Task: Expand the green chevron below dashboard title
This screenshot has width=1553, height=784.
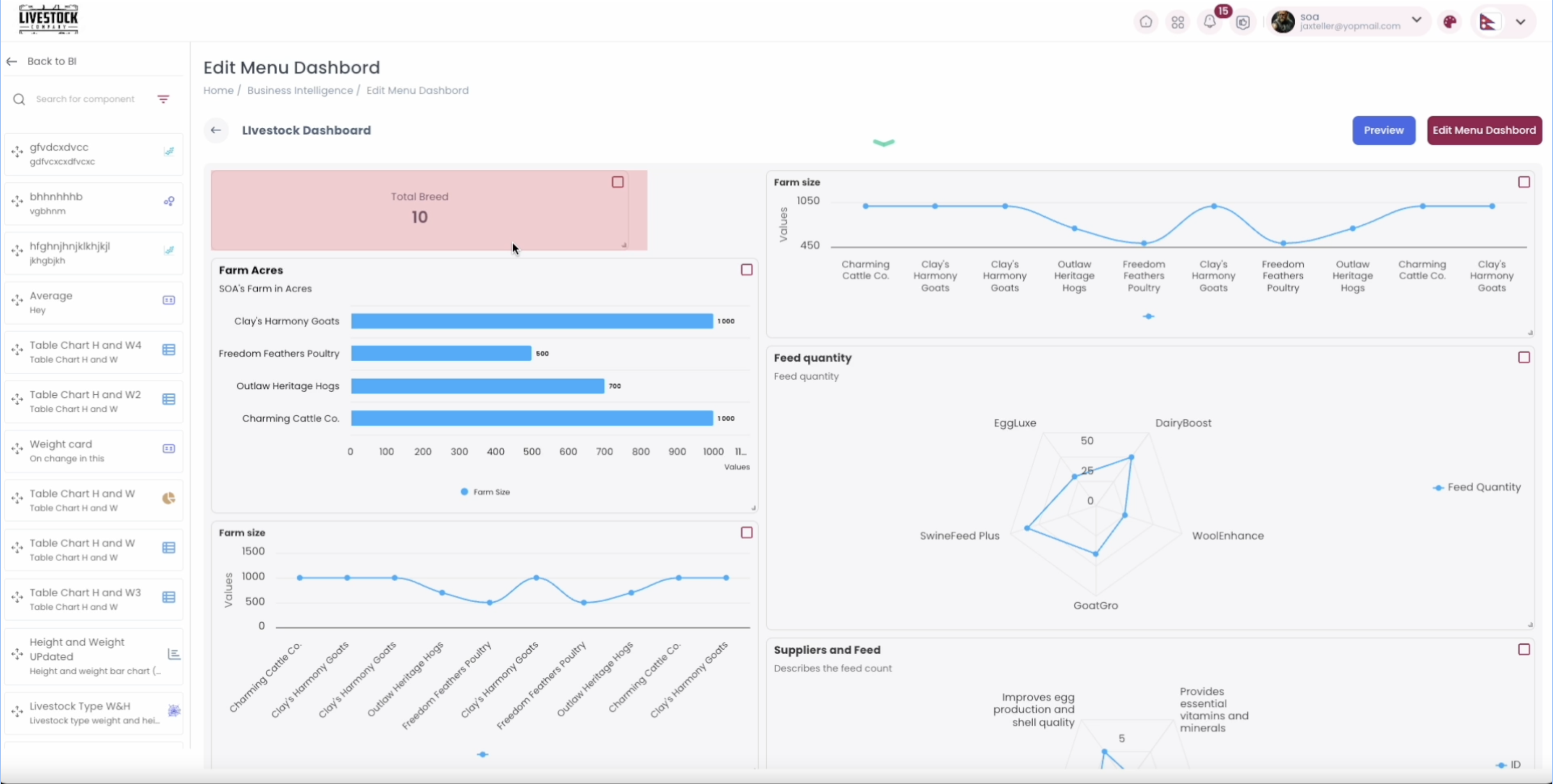Action: [x=883, y=143]
